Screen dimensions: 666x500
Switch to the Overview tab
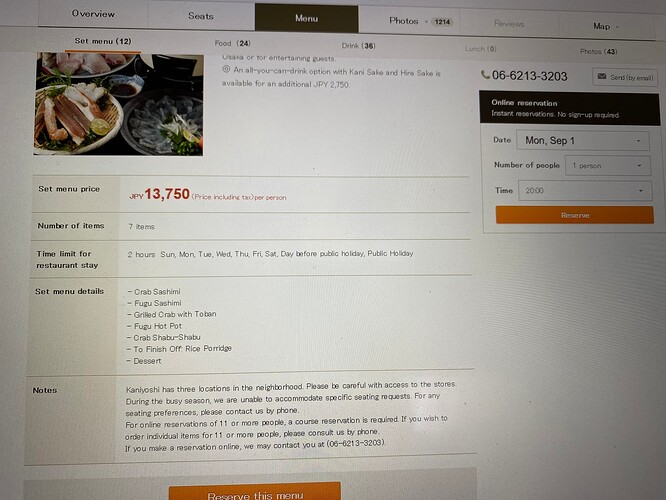tap(93, 14)
